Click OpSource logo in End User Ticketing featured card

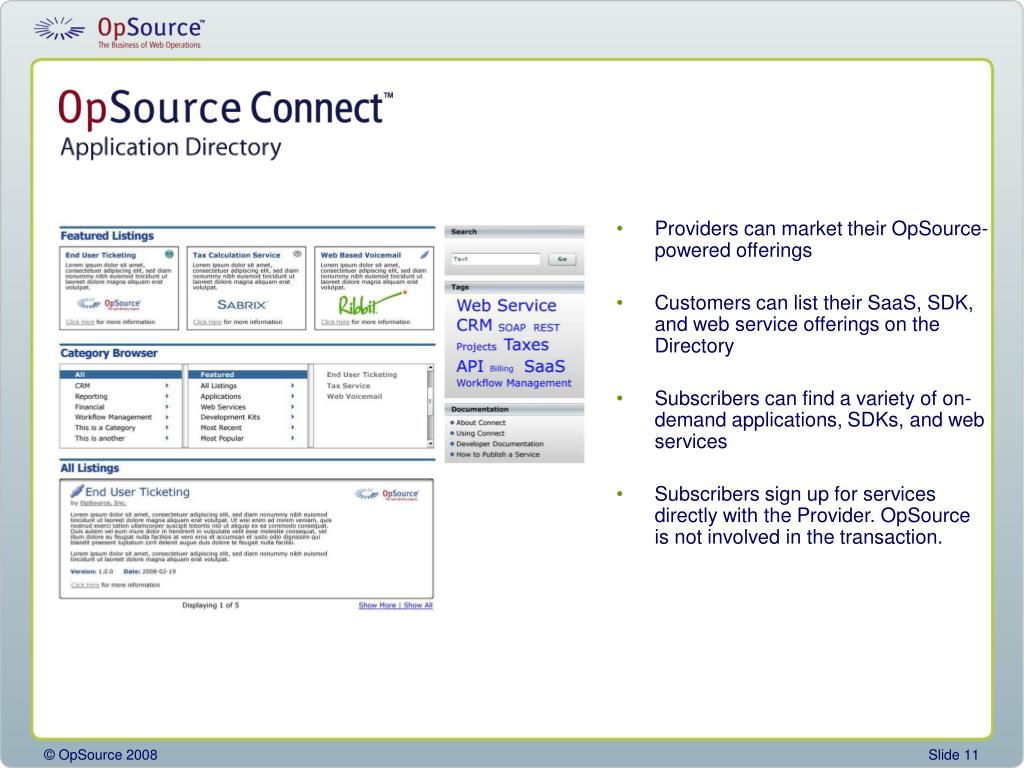click(x=109, y=304)
